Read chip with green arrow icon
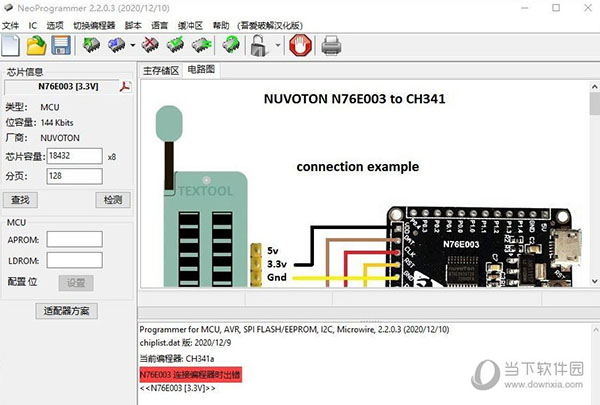Screen dimensions: 600x405 pos(91,45)
